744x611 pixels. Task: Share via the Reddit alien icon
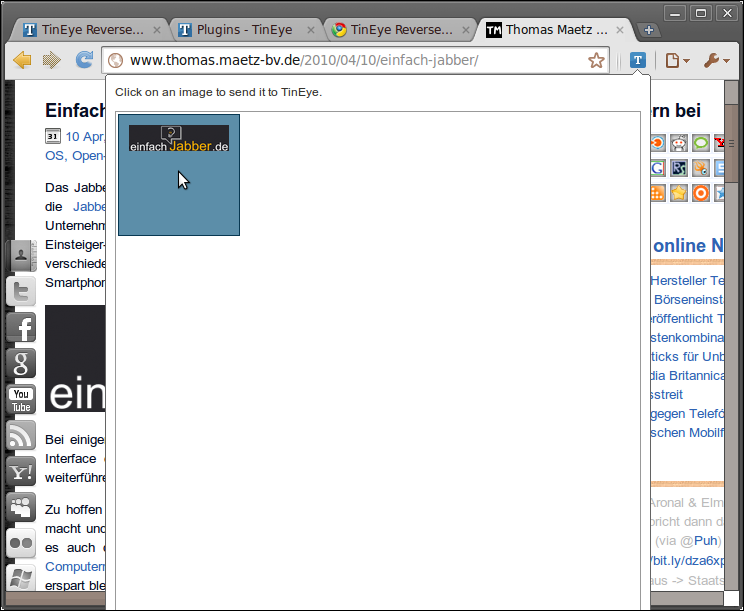(679, 143)
